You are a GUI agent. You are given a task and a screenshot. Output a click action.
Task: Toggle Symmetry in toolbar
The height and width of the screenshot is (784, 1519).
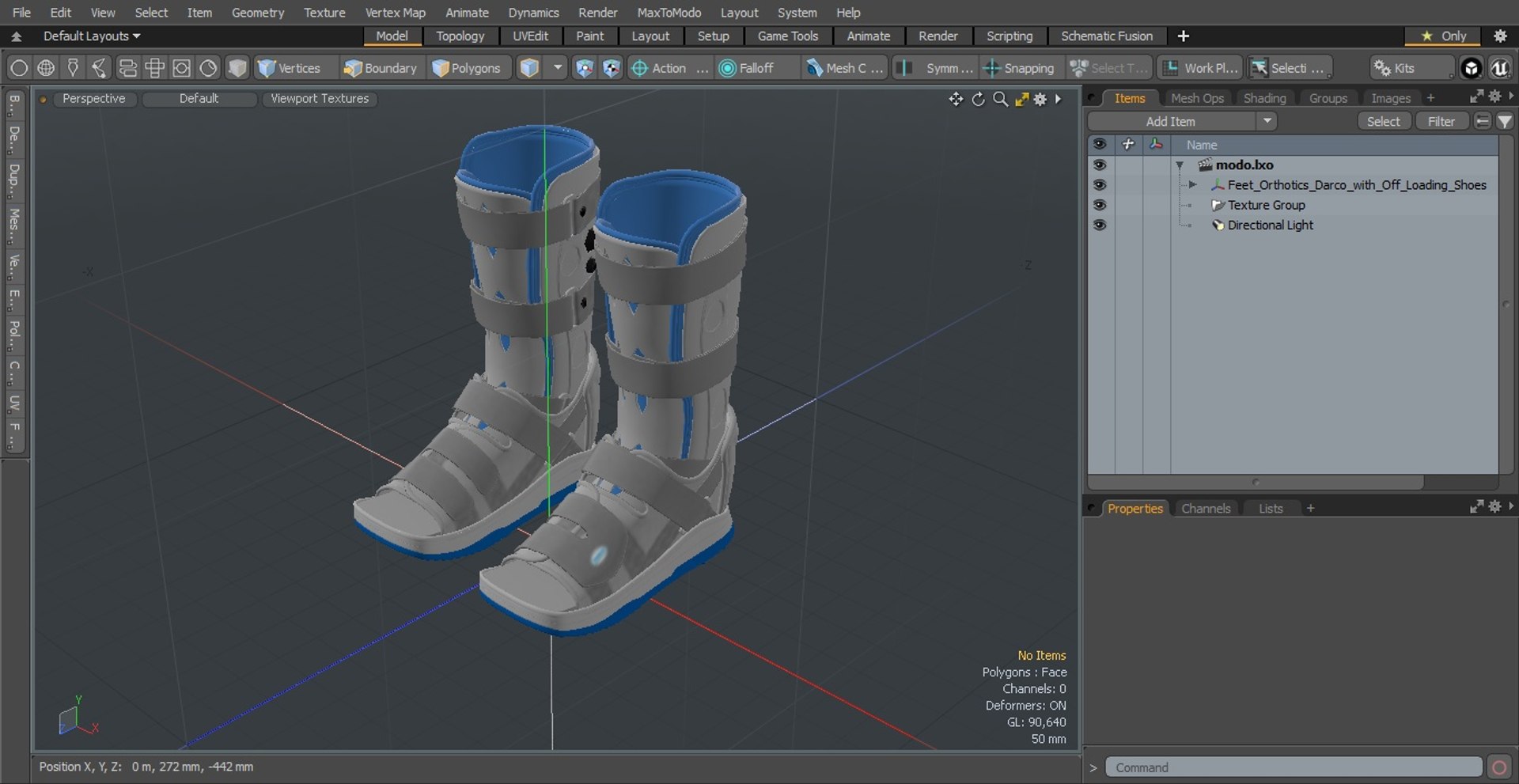pos(936,68)
